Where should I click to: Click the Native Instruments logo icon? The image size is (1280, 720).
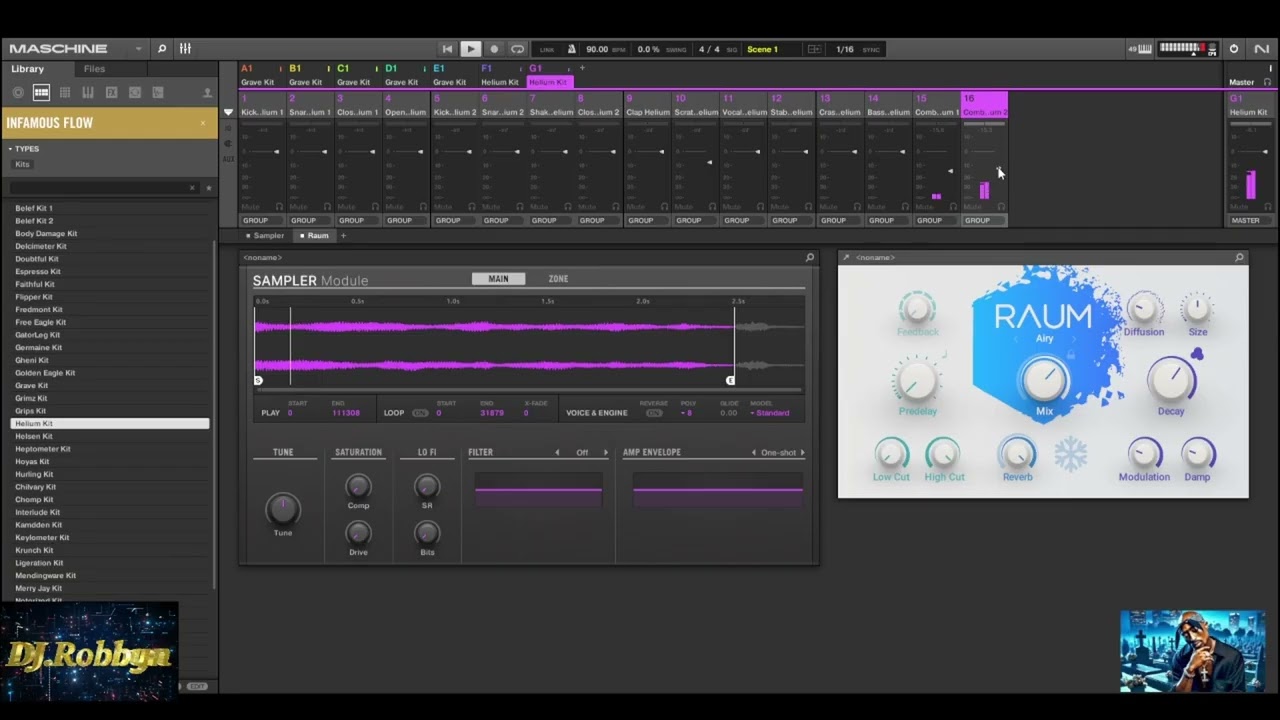pyautogui.click(x=1261, y=49)
